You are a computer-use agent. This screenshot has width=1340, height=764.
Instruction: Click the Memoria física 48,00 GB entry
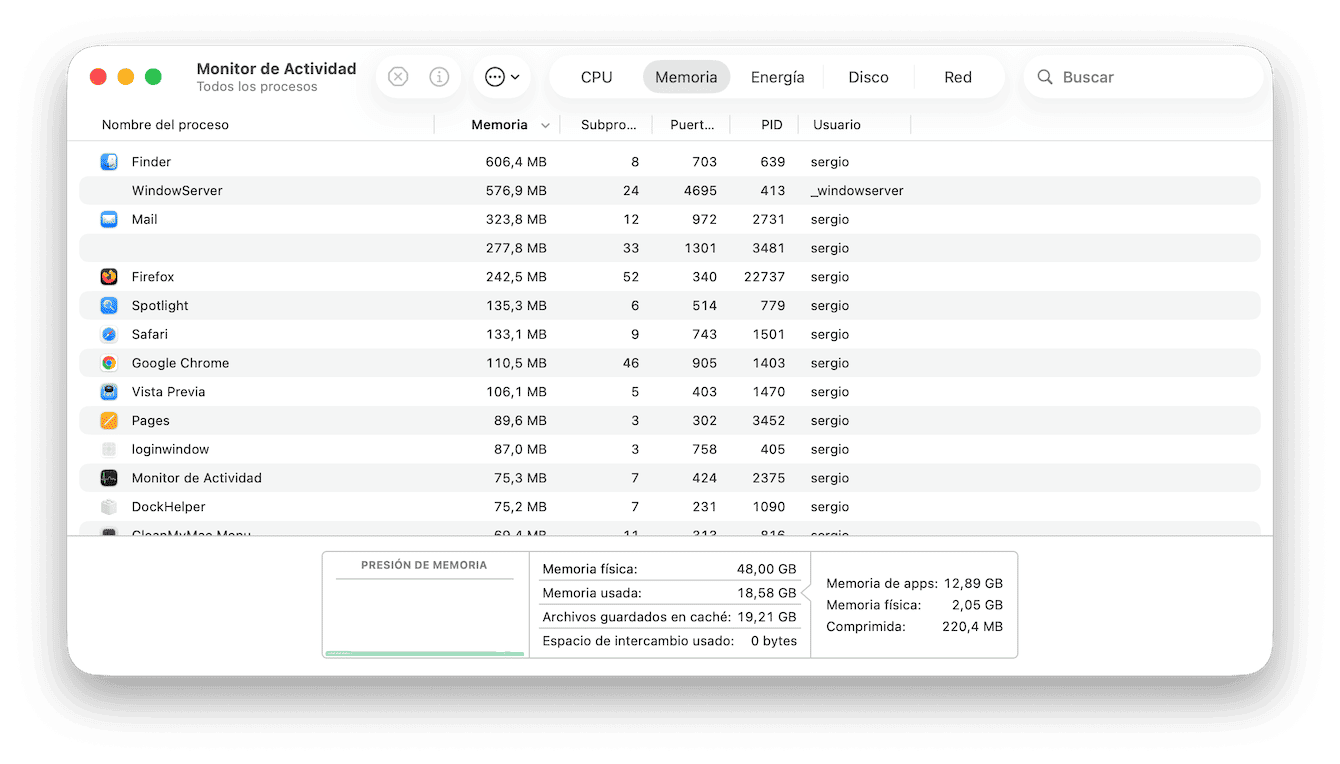(x=669, y=569)
